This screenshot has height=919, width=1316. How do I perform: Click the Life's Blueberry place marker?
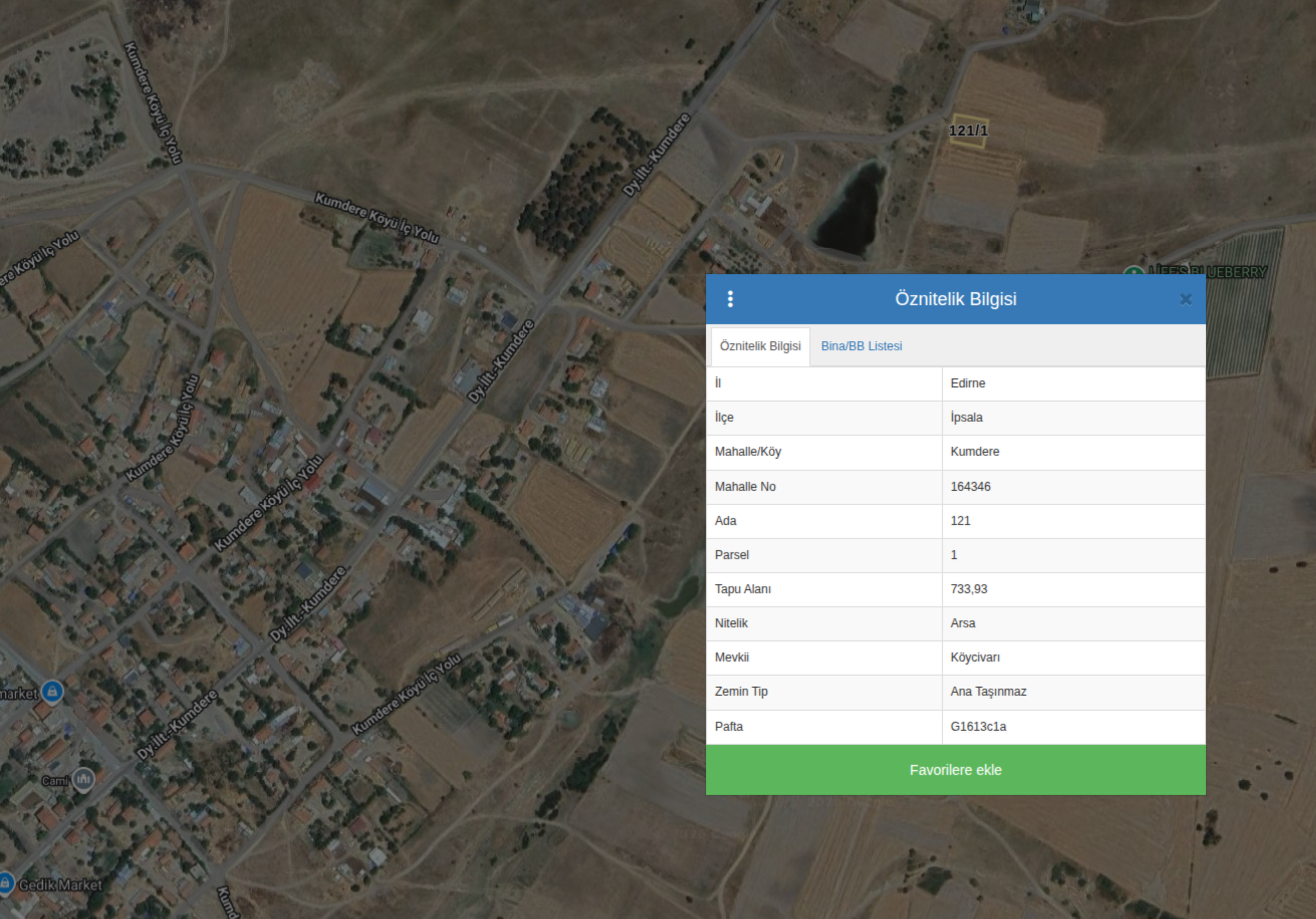(x=1134, y=271)
